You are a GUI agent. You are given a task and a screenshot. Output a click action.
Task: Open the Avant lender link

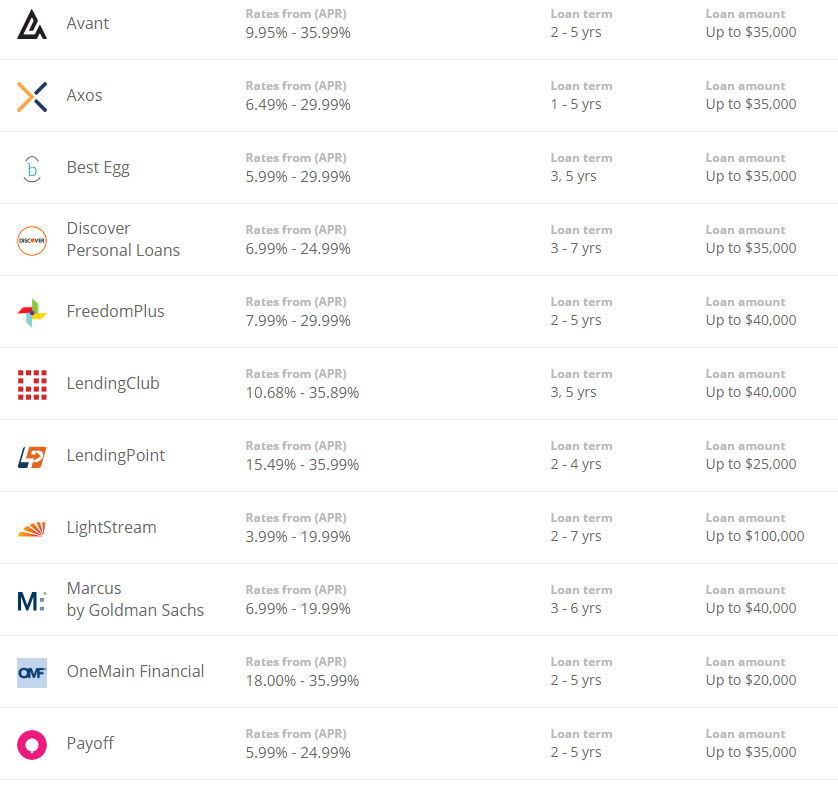[x=88, y=23]
